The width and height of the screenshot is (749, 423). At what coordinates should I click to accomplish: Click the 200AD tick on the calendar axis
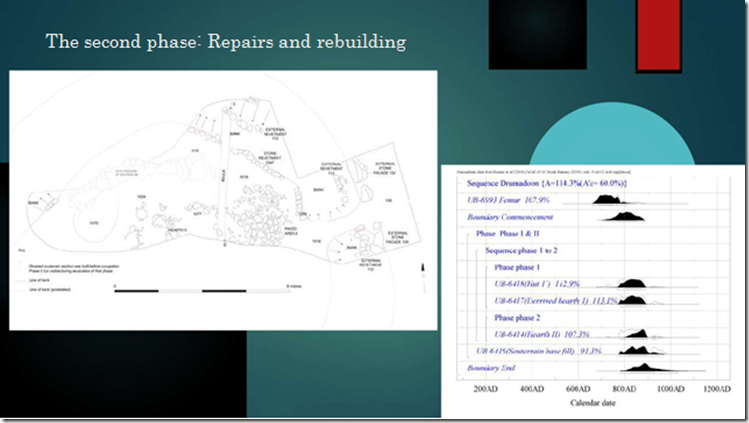click(x=485, y=389)
